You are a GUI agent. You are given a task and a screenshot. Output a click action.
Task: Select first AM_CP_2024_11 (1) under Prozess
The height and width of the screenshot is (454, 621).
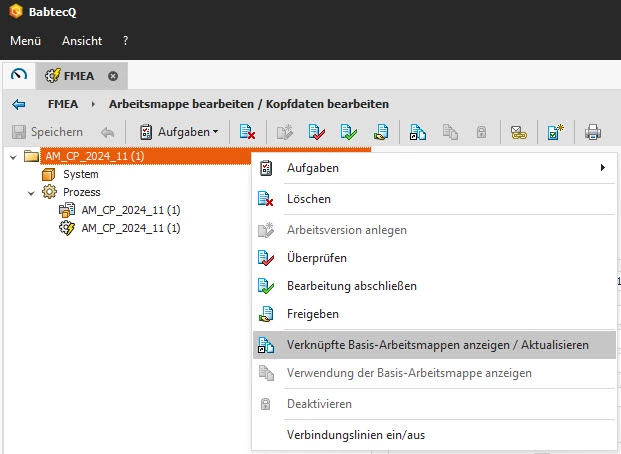click(131, 210)
